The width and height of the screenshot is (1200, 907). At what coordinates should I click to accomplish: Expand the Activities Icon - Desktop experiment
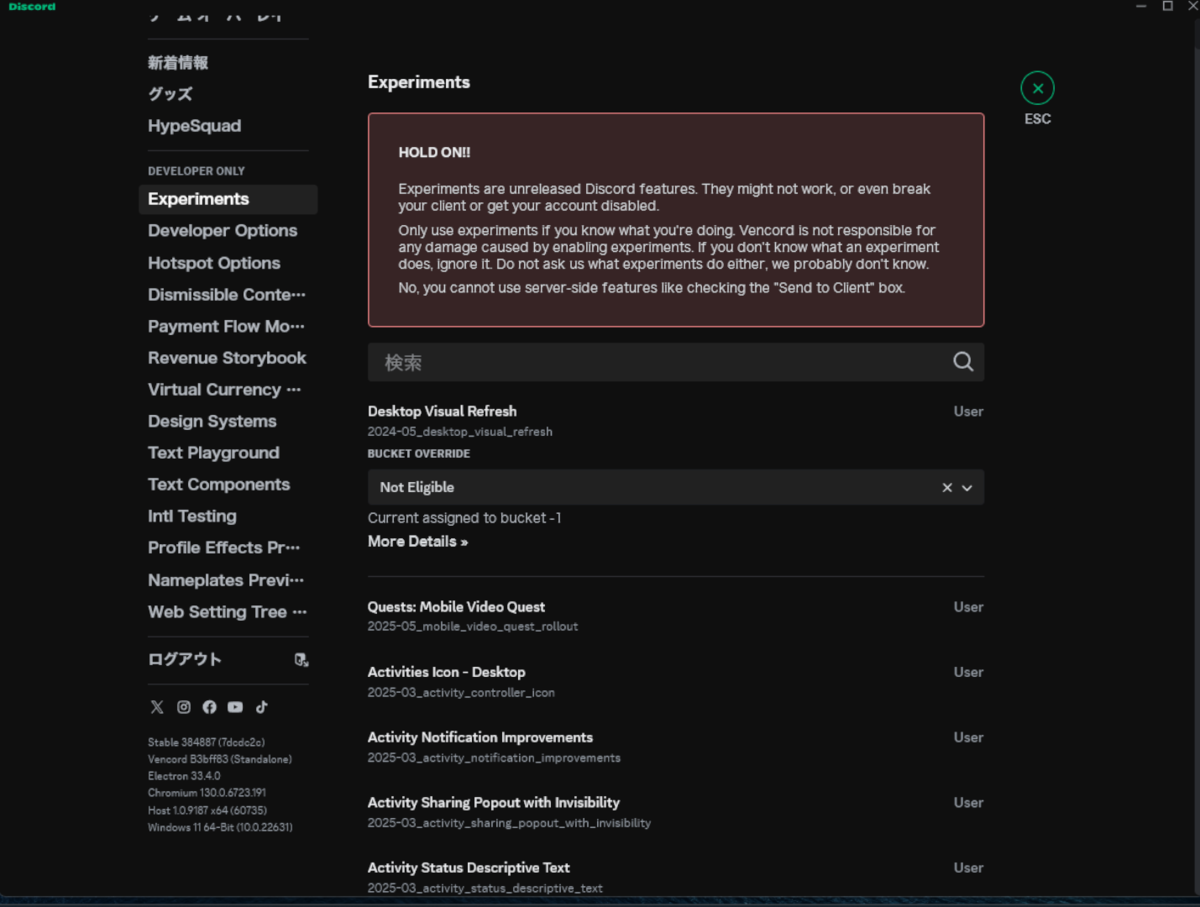[676, 682]
